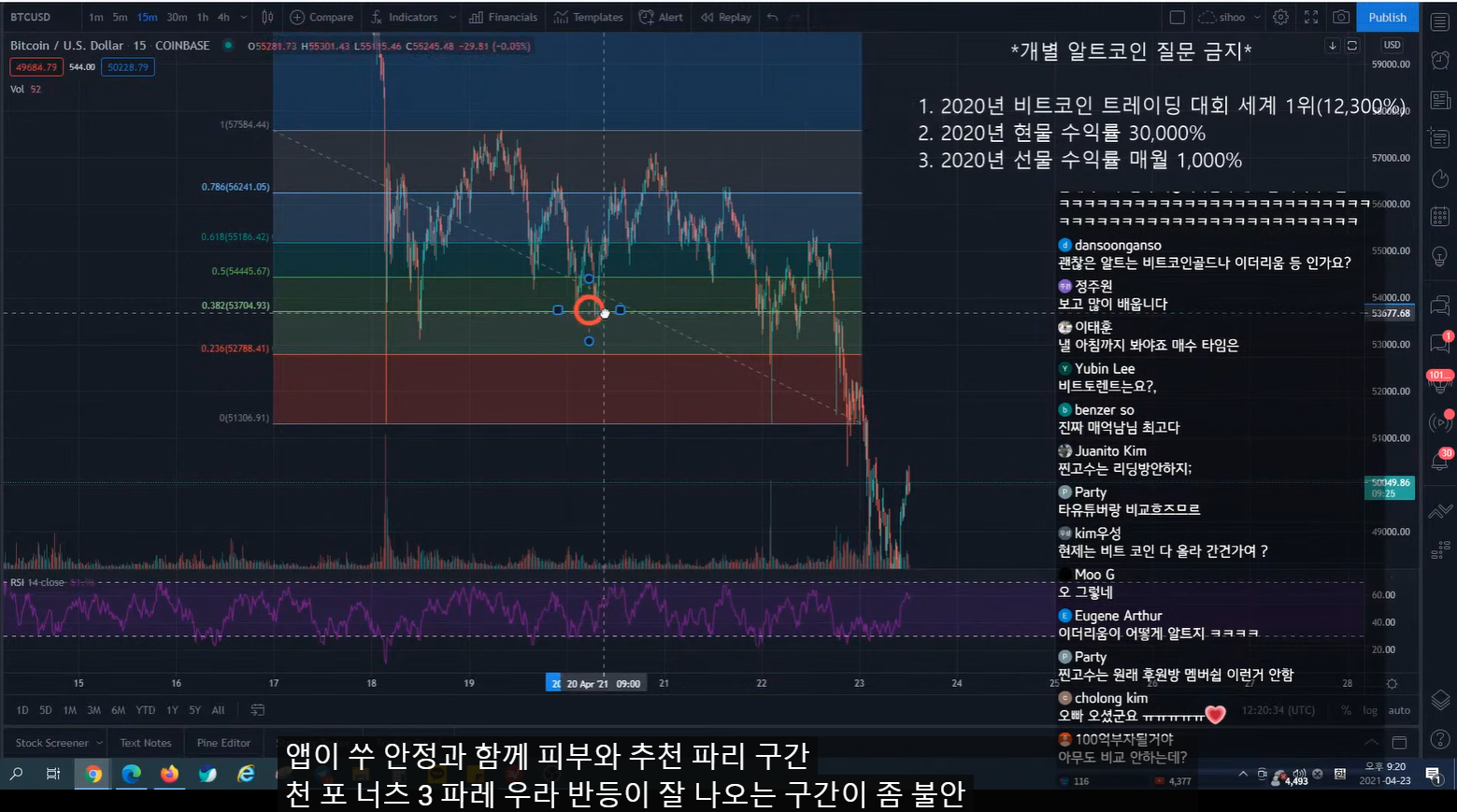
Task: Switch to 1h timeframe
Action: pos(203,17)
